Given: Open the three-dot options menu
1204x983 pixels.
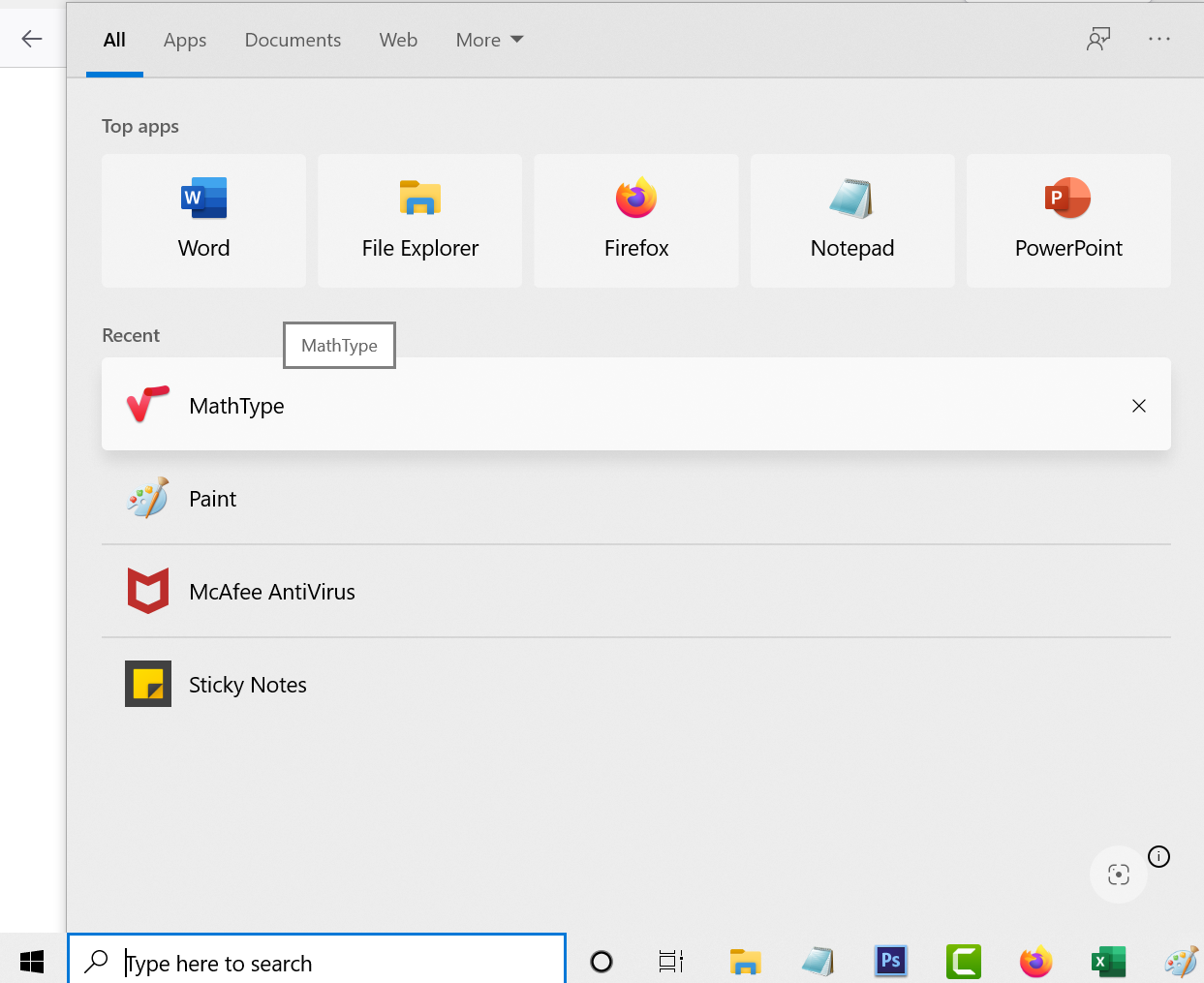Looking at the screenshot, I should pos(1159,39).
